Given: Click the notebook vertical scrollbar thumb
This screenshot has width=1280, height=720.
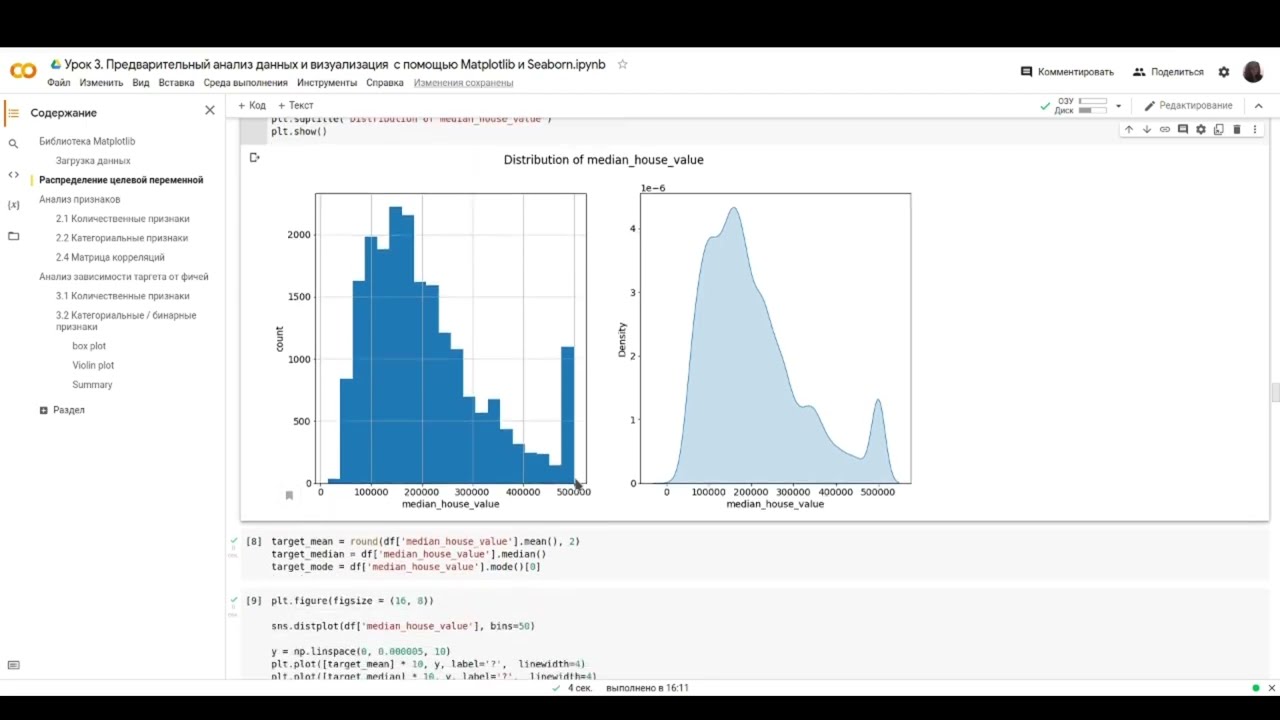Looking at the screenshot, I should pos(1275,392).
